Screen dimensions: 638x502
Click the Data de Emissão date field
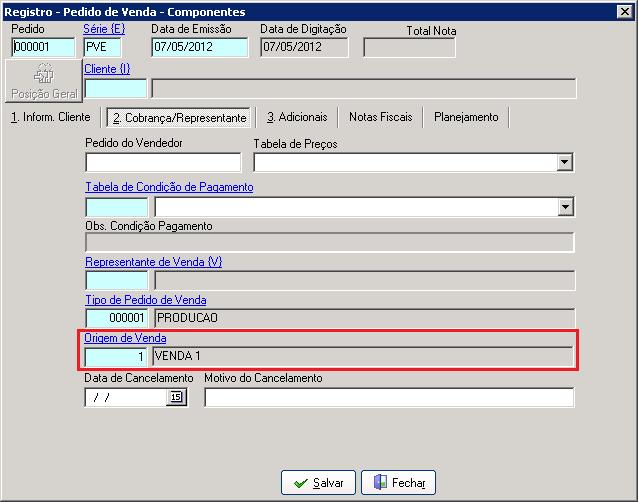pos(199,47)
